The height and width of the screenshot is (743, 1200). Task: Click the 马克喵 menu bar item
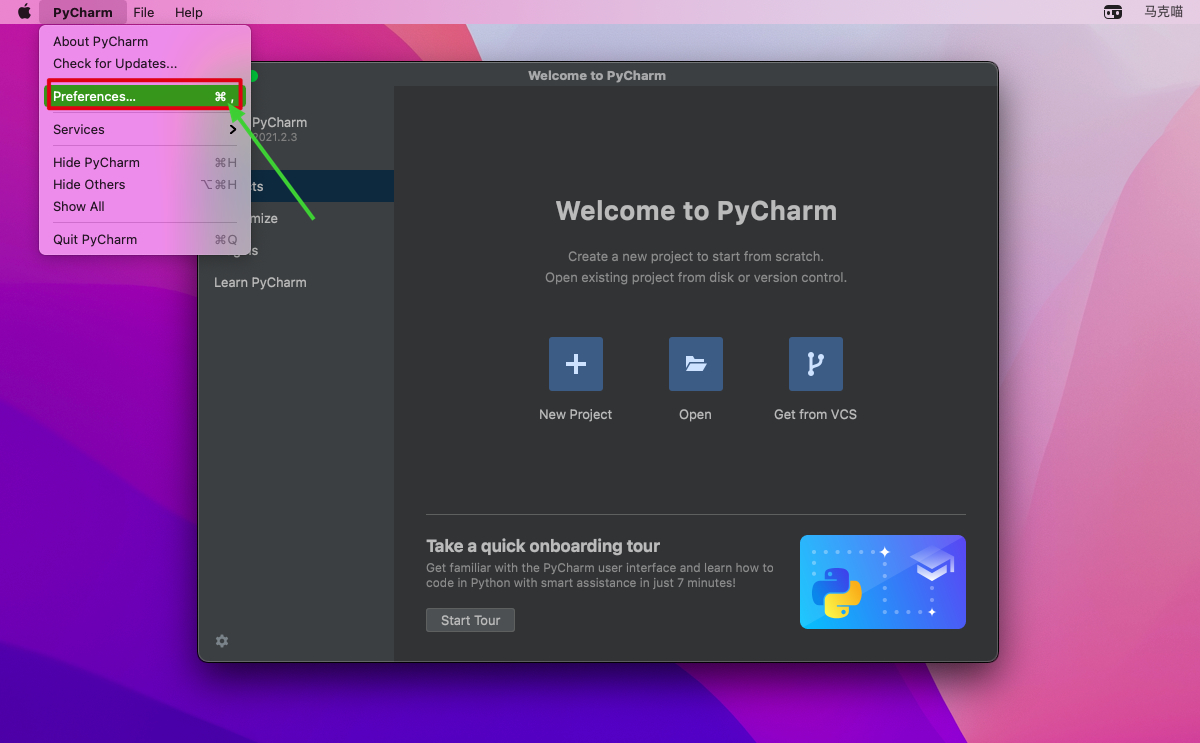coord(1164,12)
